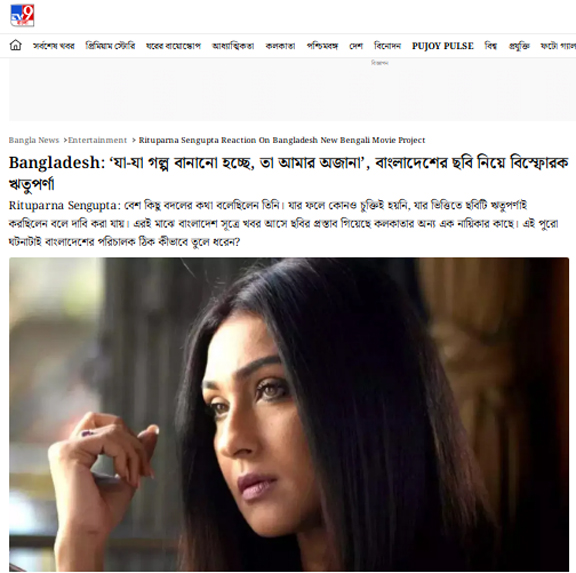The width and height of the screenshot is (576, 573).
Task: Select দেশ menu item
Action: pos(356,46)
